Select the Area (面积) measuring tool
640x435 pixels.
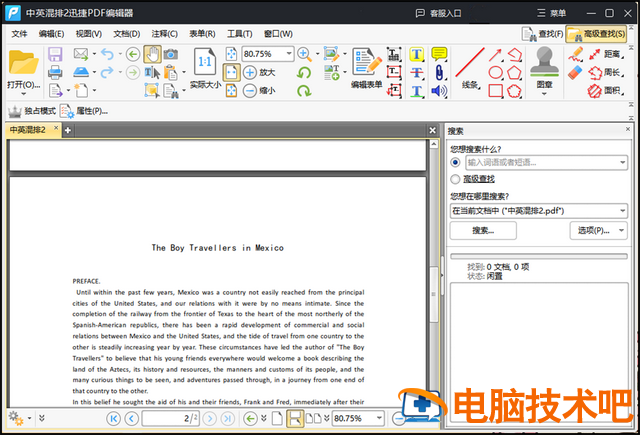[606, 91]
